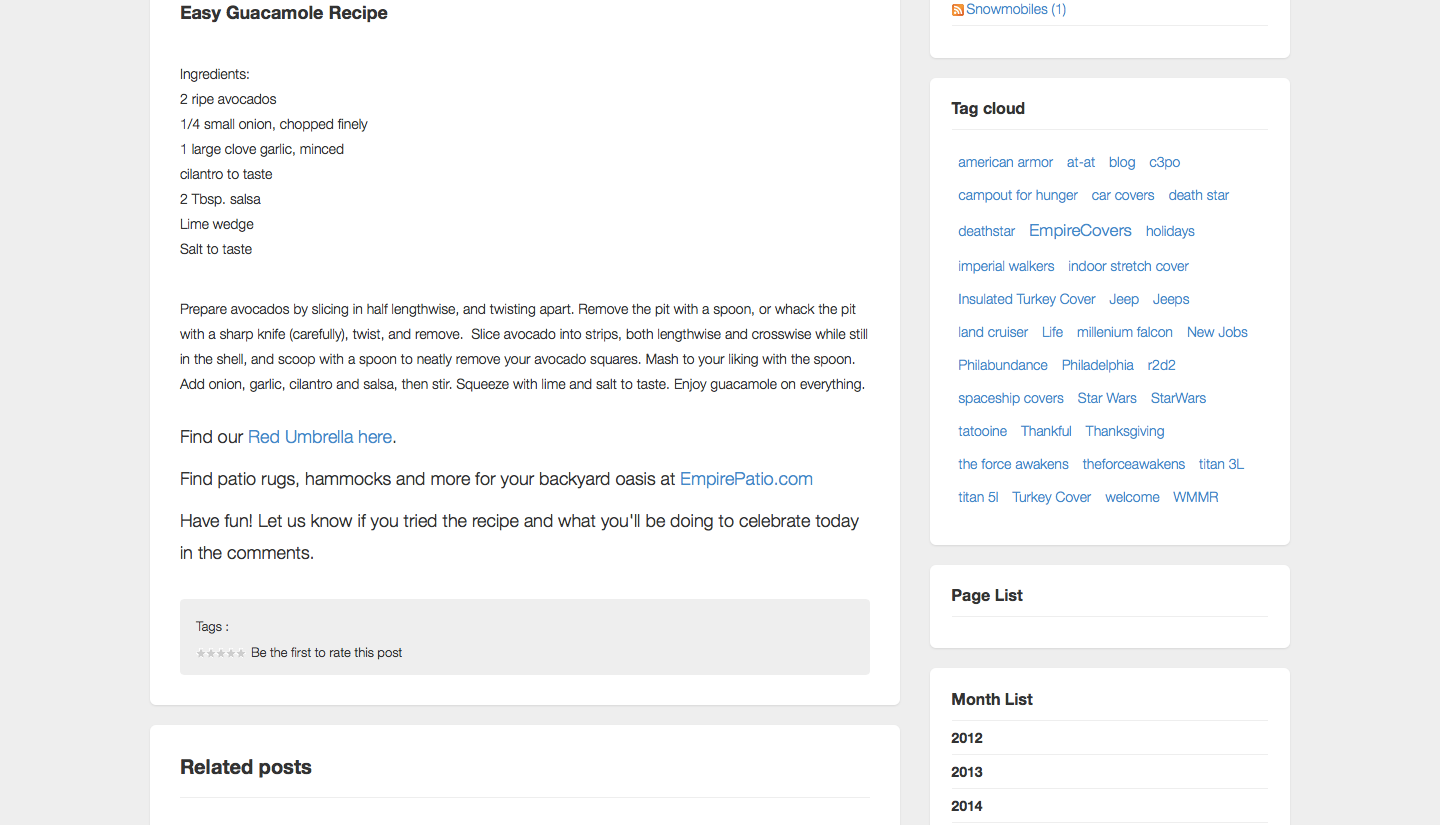This screenshot has width=1440, height=825.
Task: Click the WMMR tag
Action: coord(1195,497)
